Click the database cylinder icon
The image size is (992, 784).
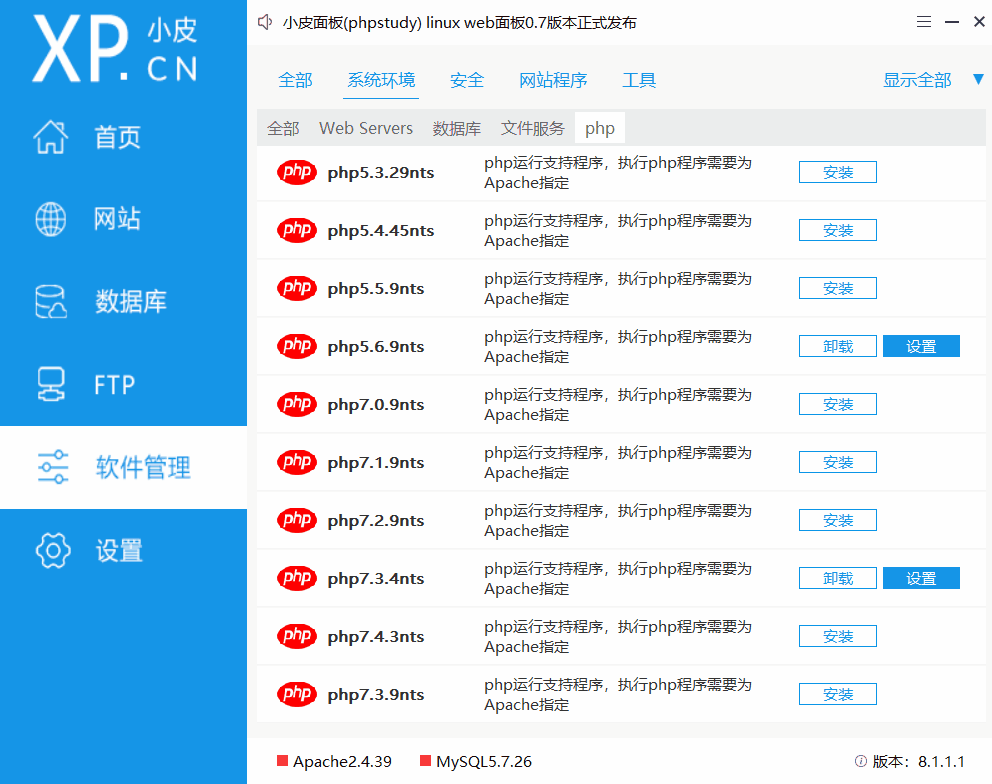click(51, 301)
